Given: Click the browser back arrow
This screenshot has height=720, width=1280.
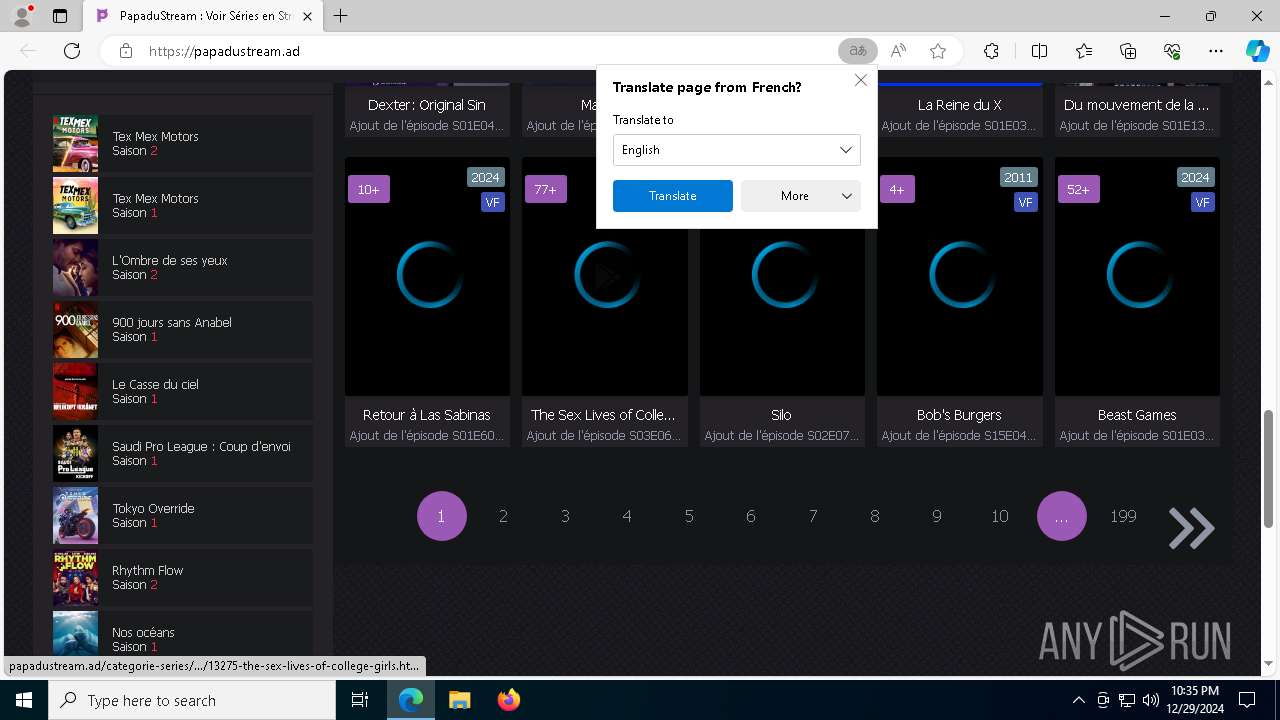Looking at the screenshot, I should tap(28, 51).
